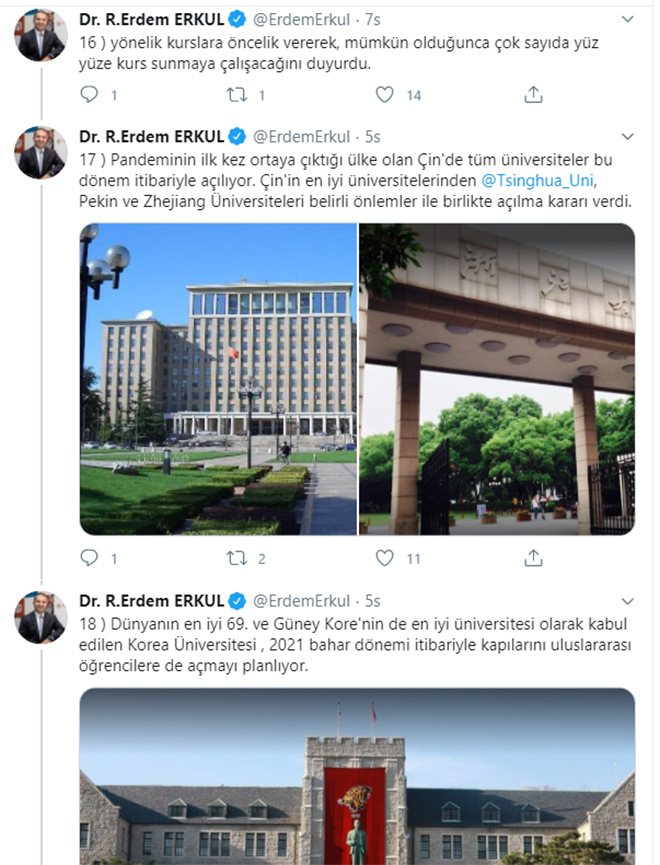Open Dr. R.Erdem ERKUL name on tweet 17

point(152,136)
